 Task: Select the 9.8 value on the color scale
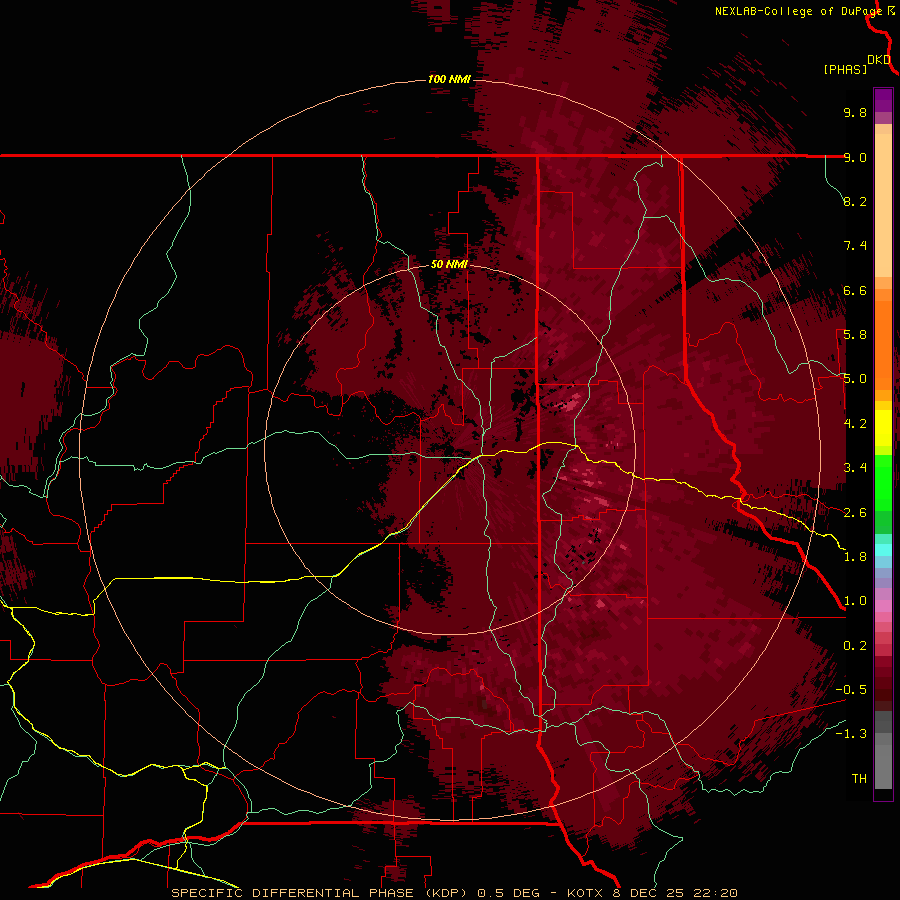point(855,112)
